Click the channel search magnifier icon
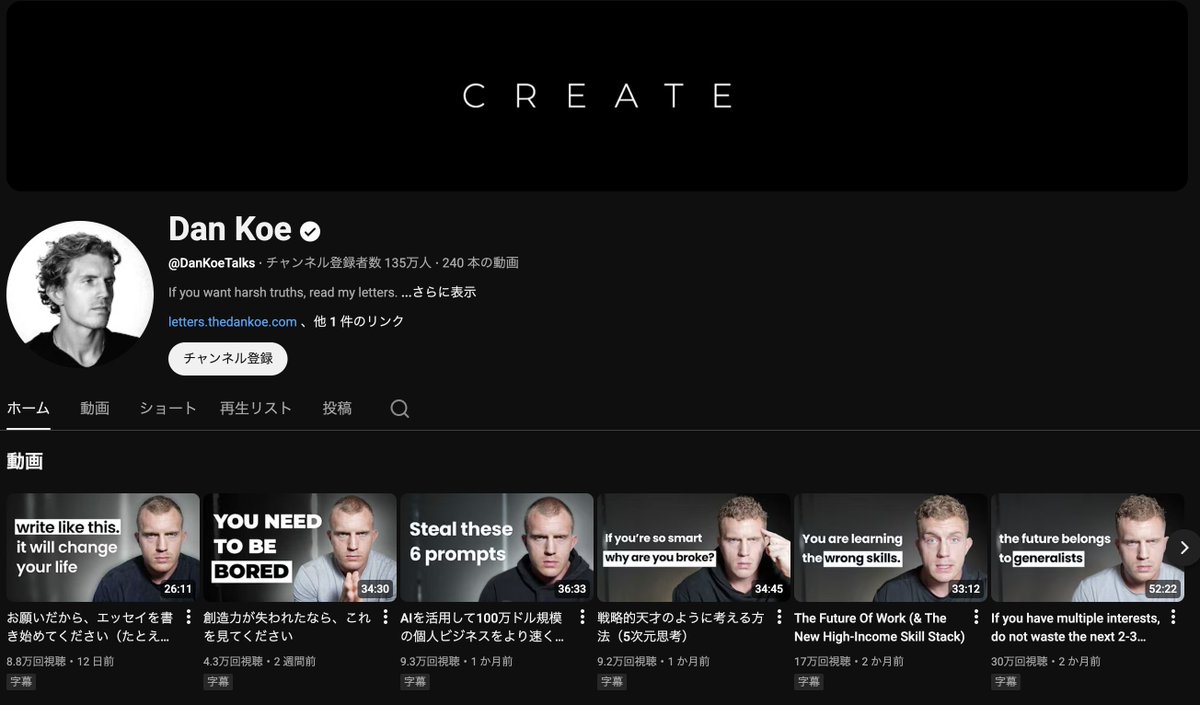 point(400,409)
